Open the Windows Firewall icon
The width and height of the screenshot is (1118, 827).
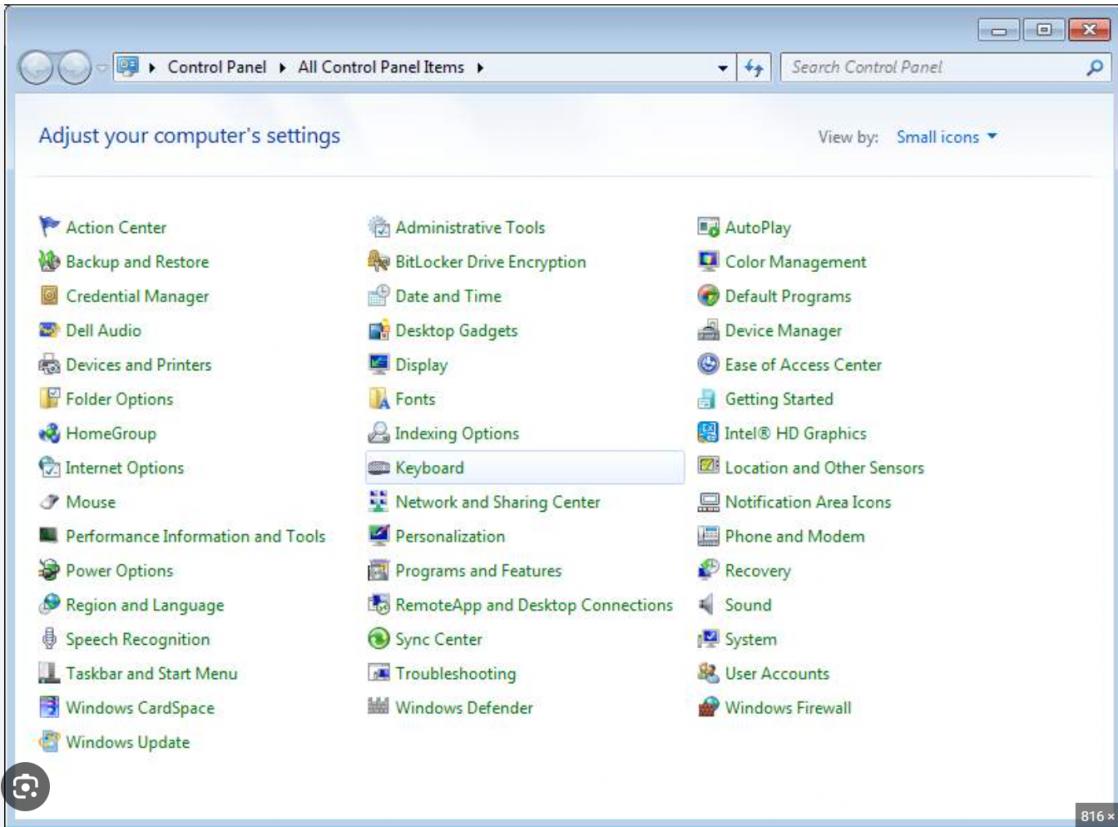point(708,708)
